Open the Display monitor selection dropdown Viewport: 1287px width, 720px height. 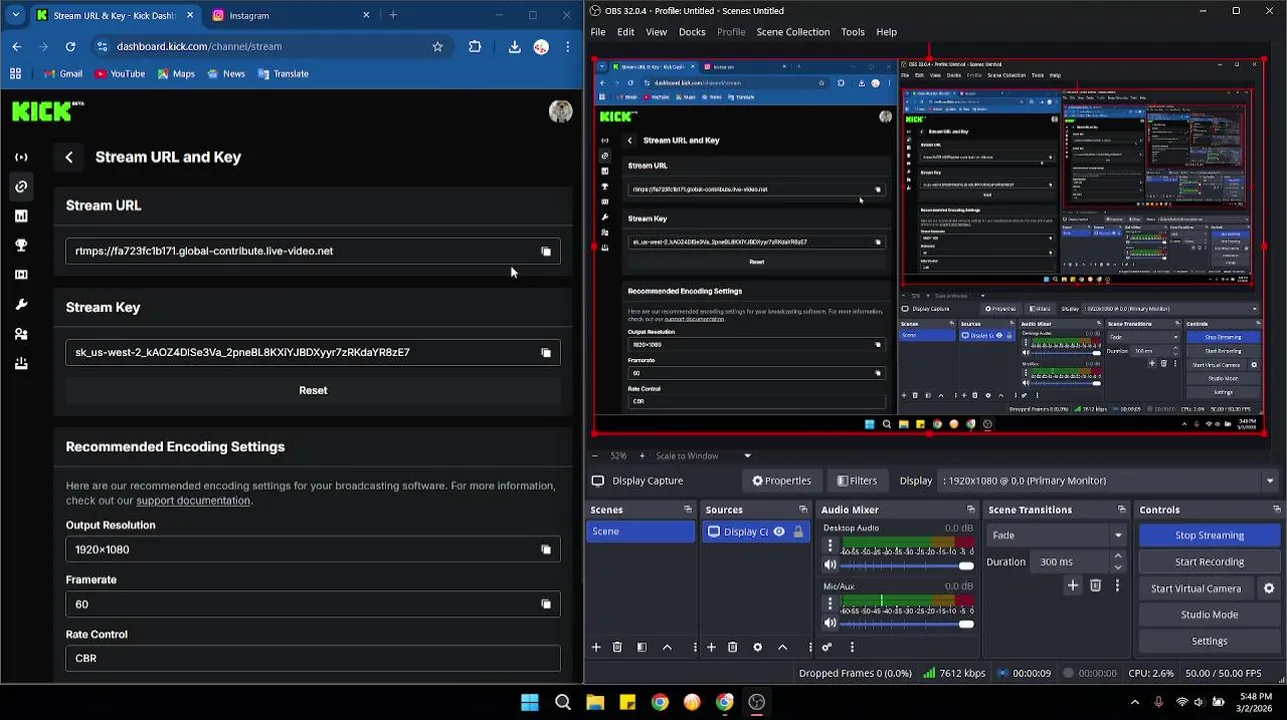click(1110, 481)
